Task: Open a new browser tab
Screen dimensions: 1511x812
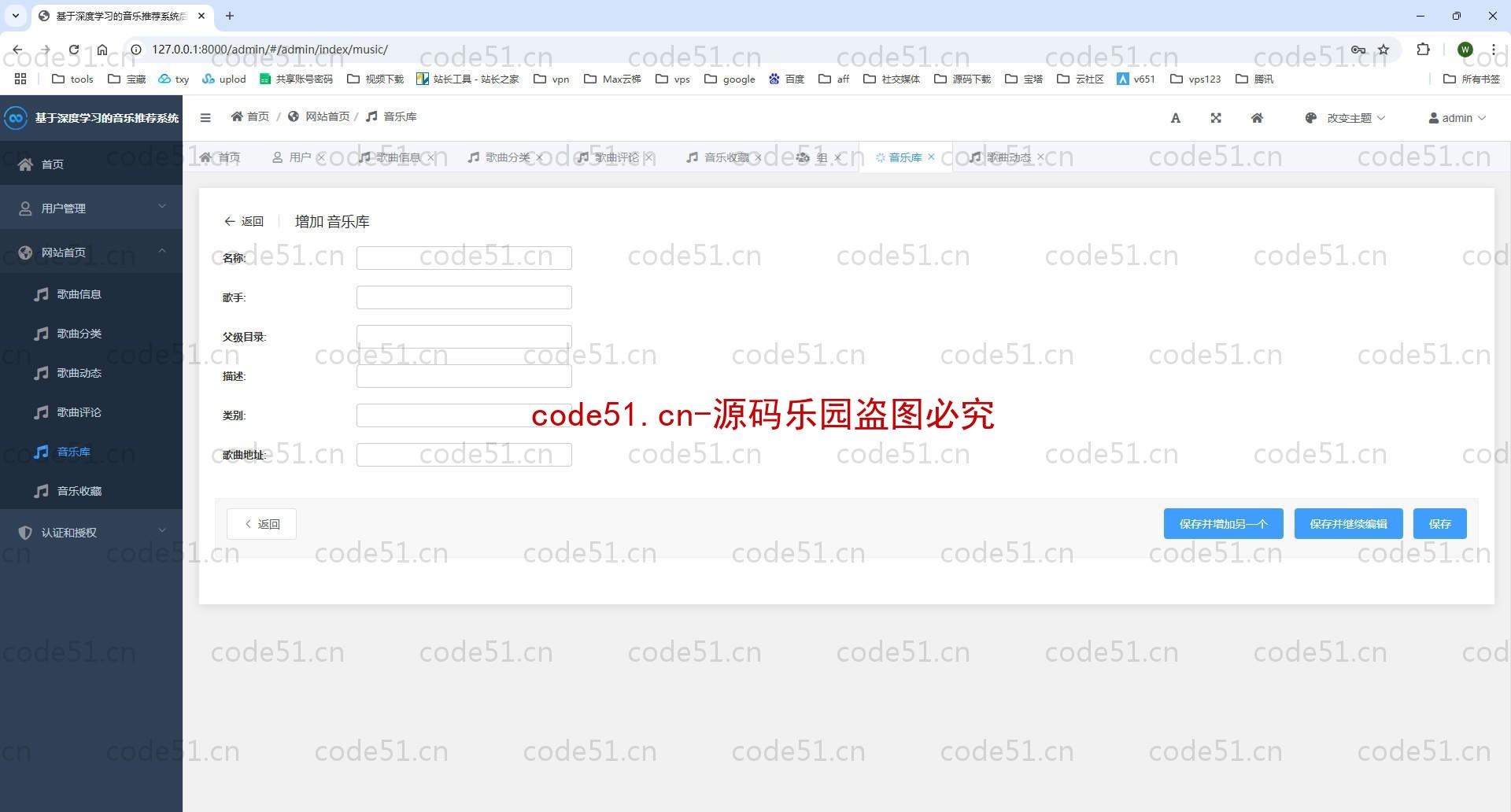Action: (230, 16)
